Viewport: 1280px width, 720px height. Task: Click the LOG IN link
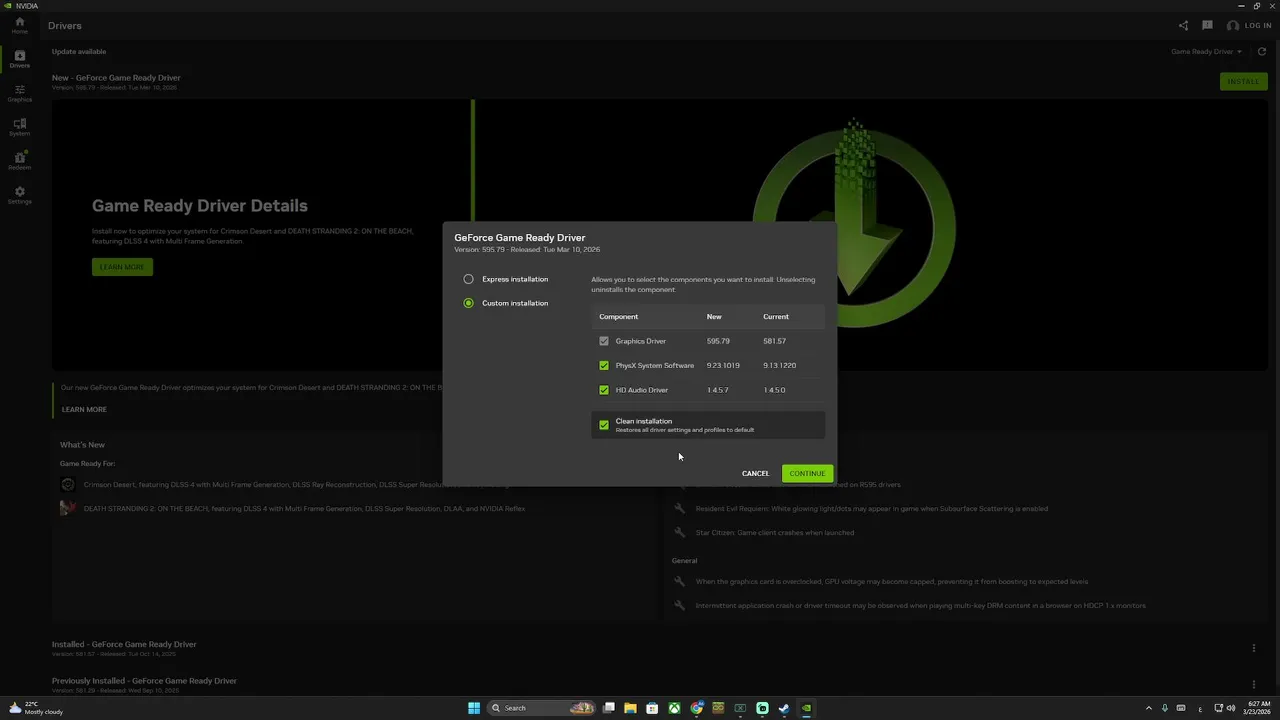pyautogui.click(x=1258, y=26)
